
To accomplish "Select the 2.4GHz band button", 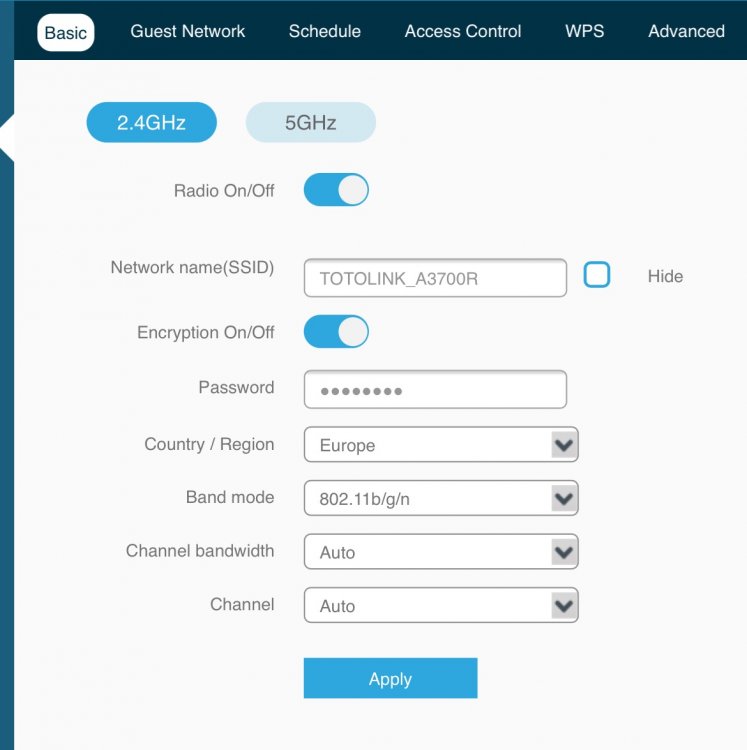I will [x=151, y=123].
